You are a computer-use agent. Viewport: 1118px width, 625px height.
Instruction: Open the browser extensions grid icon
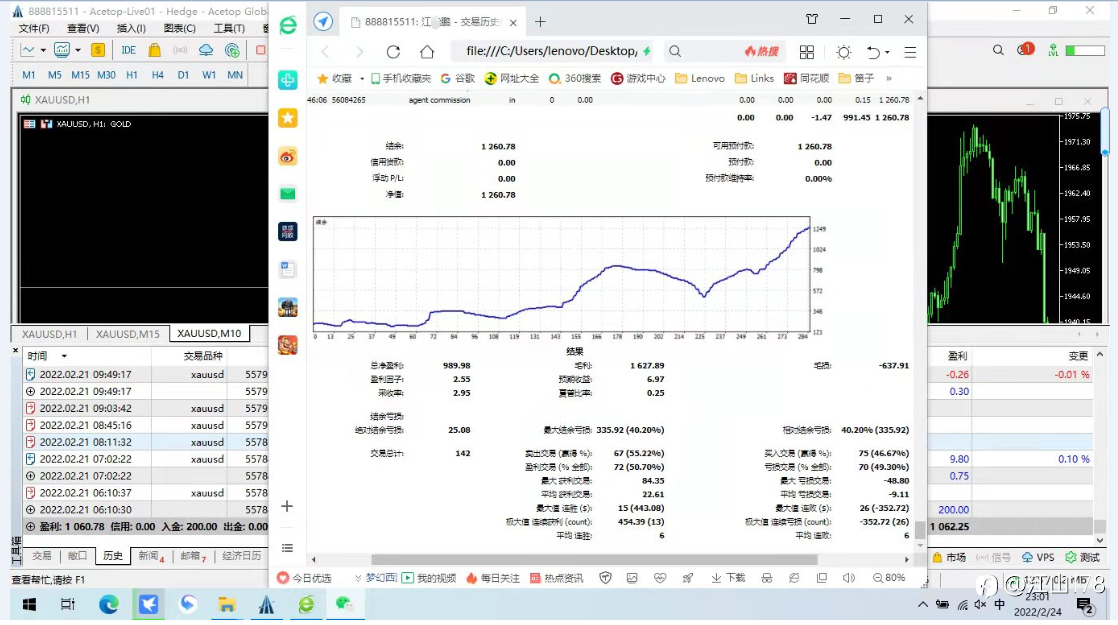click(x=806, y=52)
